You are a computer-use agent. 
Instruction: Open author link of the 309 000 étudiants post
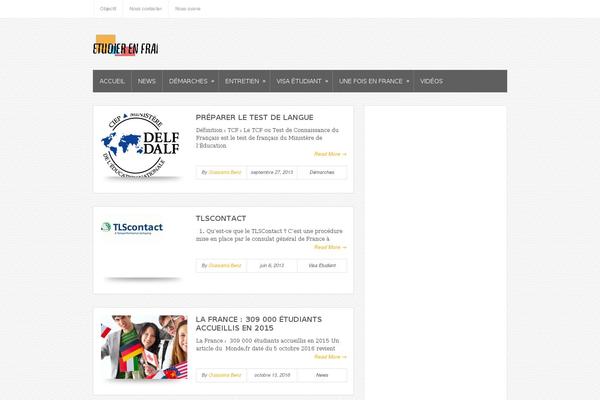pos(225,375)
